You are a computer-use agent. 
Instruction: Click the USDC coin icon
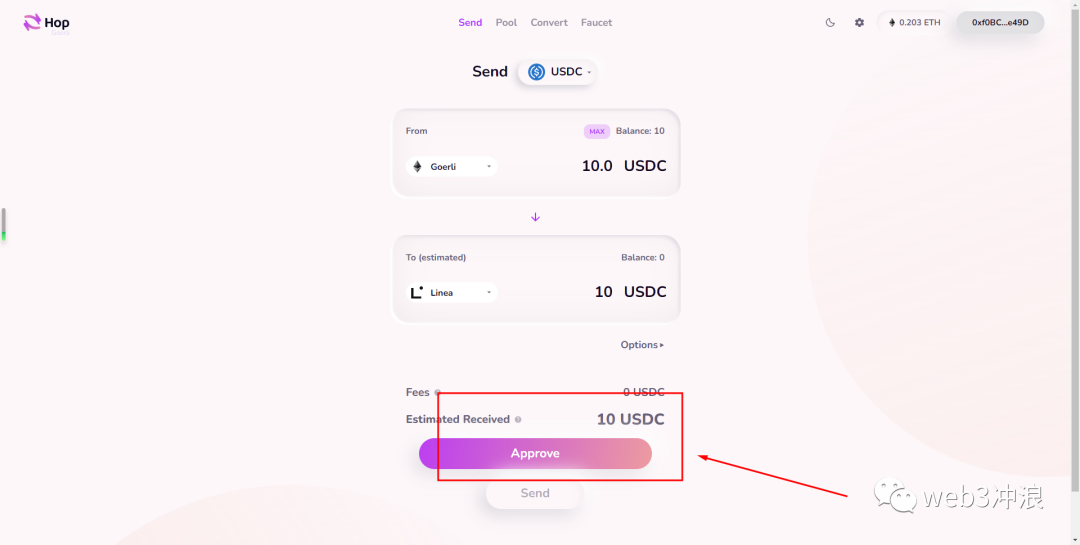(537, 72)
